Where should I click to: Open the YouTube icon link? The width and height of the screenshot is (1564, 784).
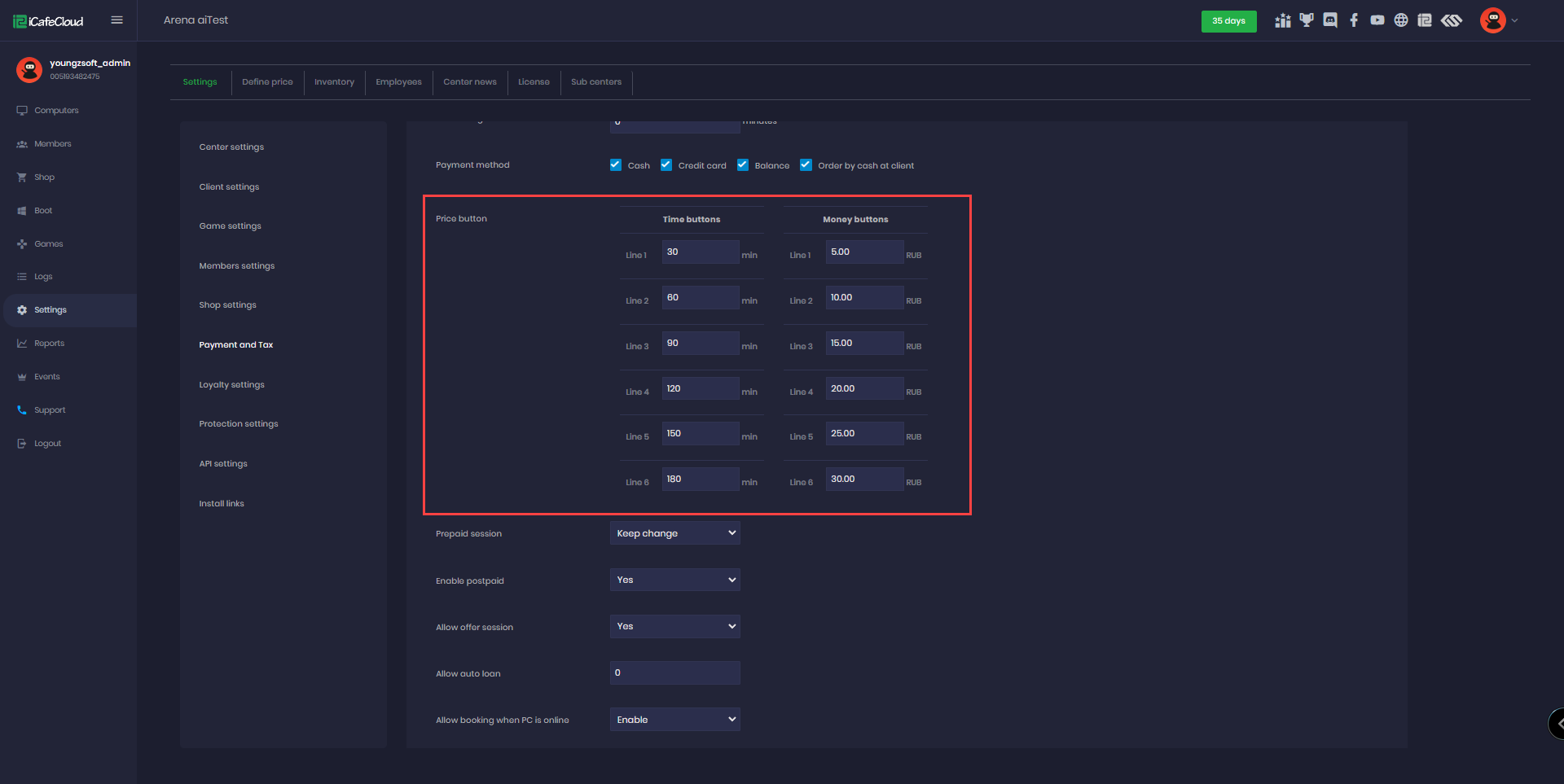point(1377,20)
